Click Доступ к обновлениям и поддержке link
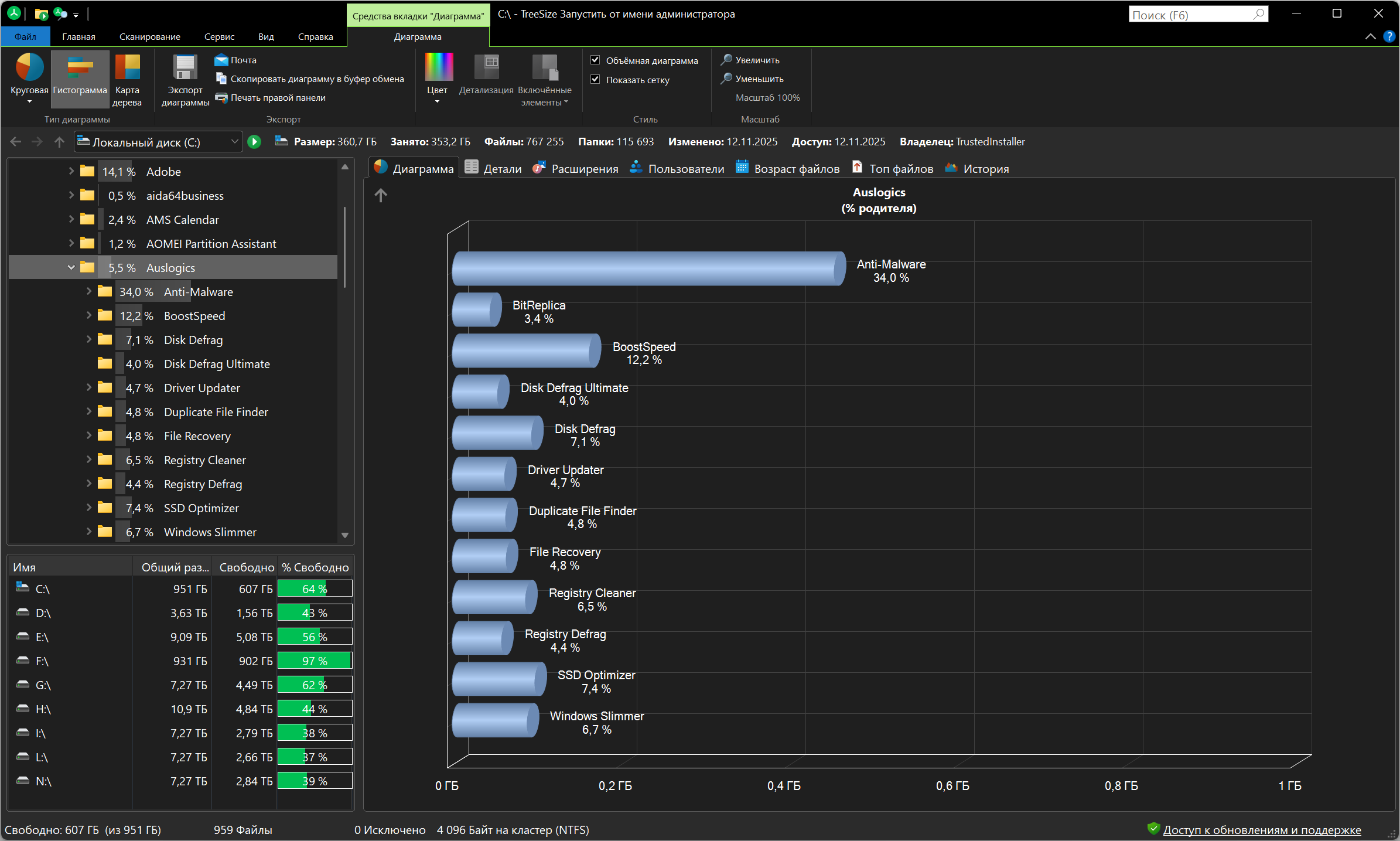Viewport: 1400px width, 841px height. click(1262, 830)
